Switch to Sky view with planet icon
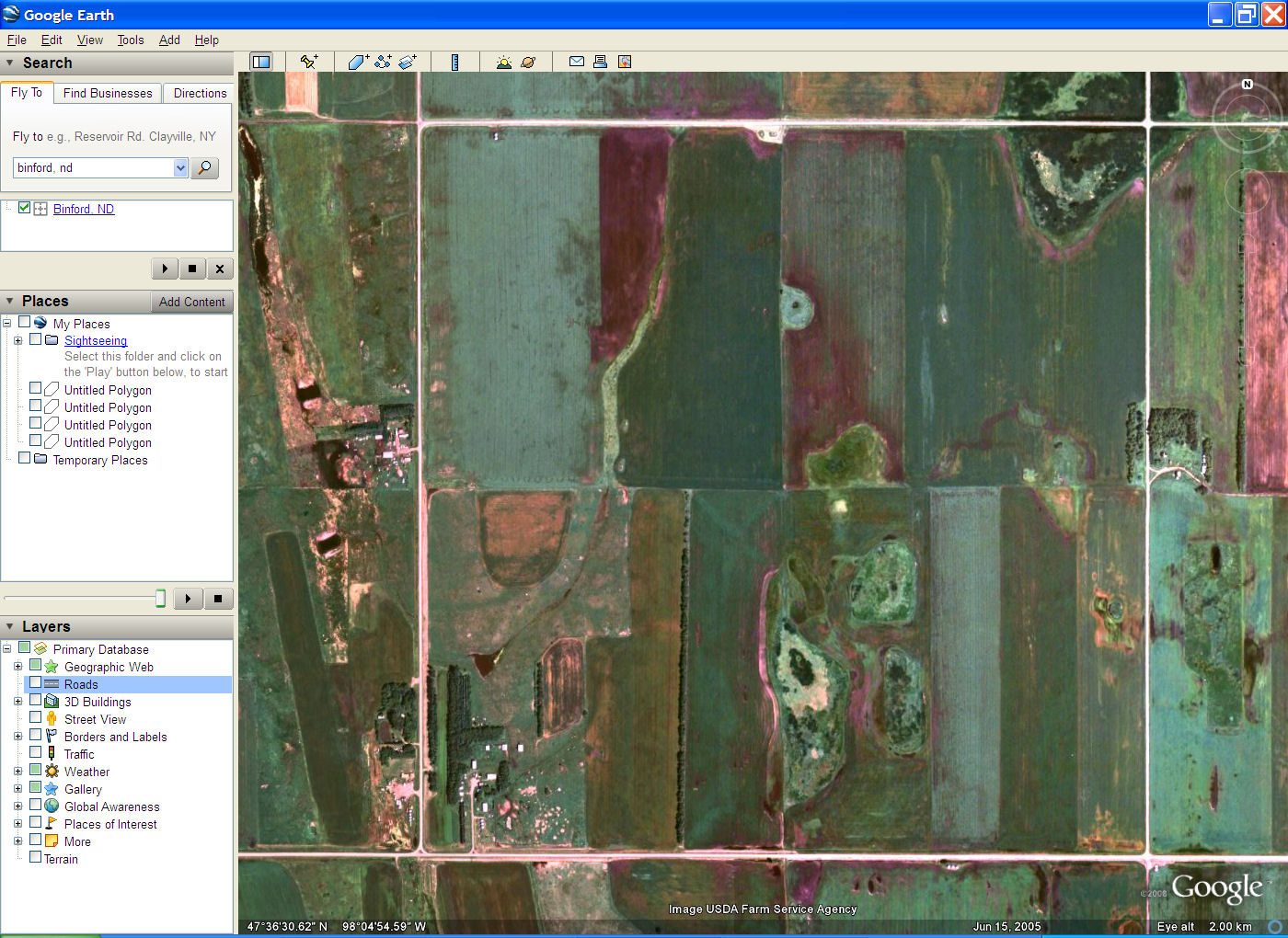1288x938 pixels. (x=528, y=62)
